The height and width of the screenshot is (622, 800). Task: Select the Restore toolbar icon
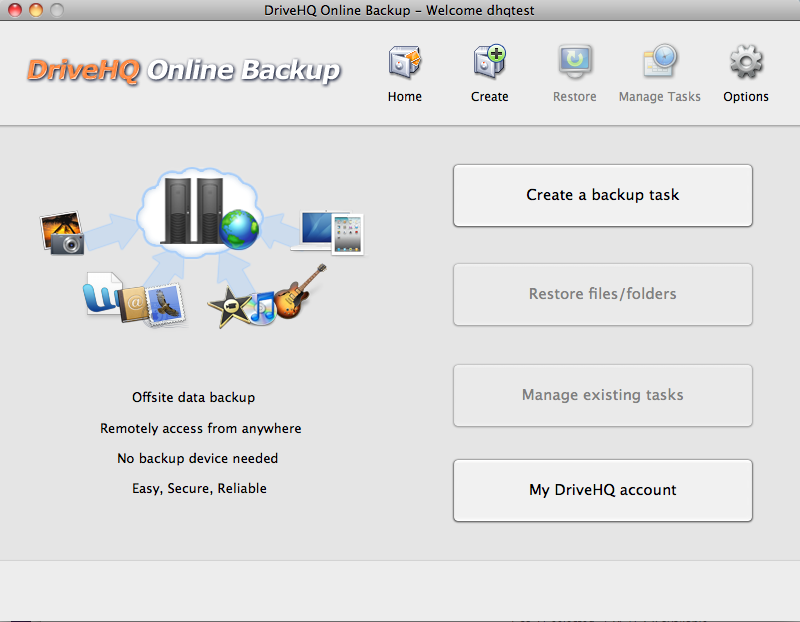(574, 64)
